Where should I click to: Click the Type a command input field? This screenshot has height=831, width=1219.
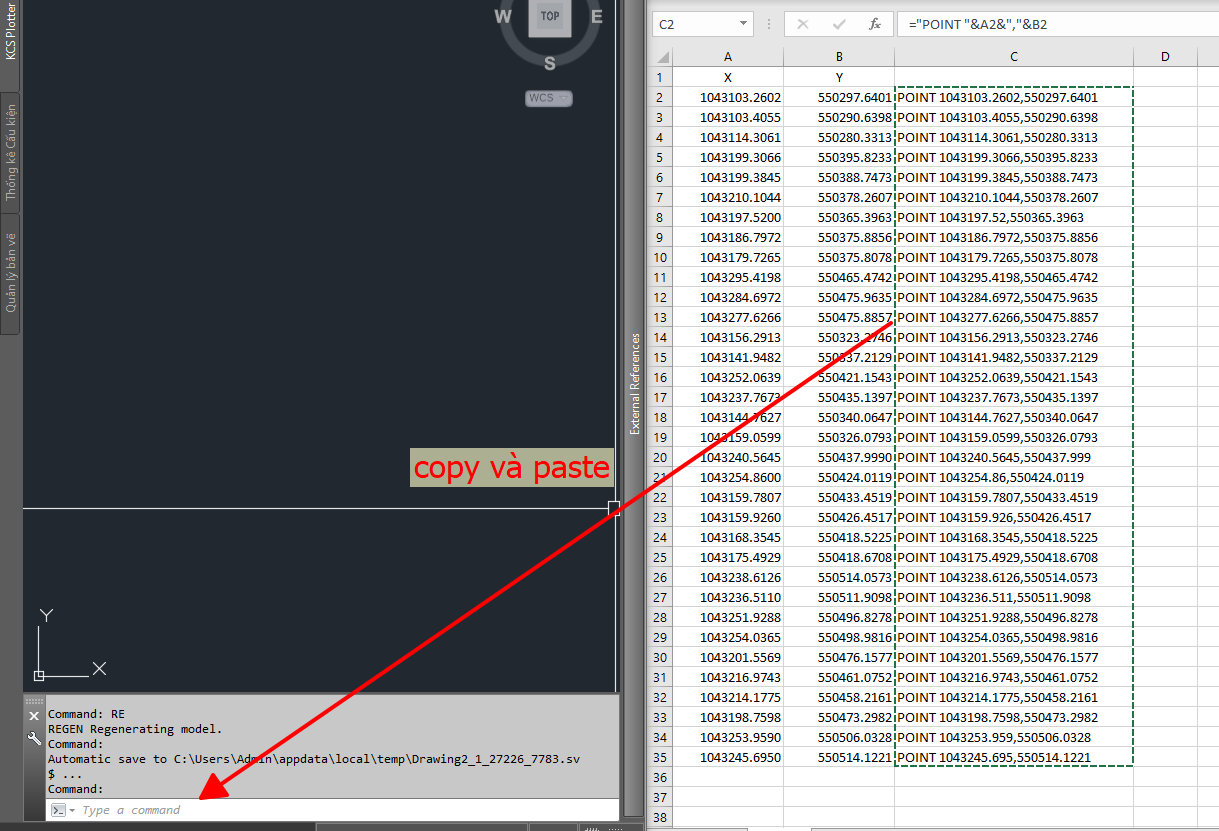tap(340, 810)
